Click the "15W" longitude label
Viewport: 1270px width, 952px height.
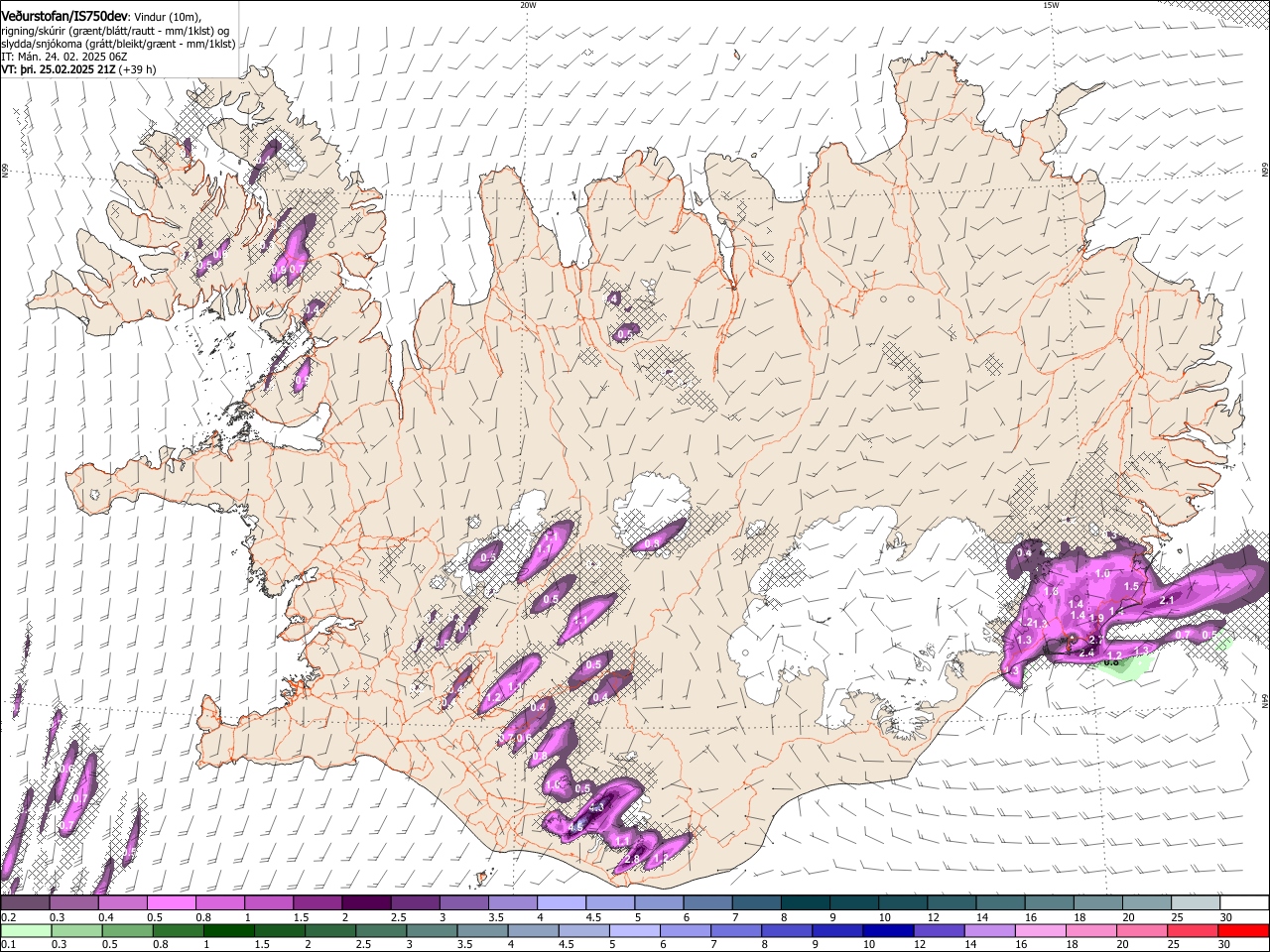click(1051, 5)
